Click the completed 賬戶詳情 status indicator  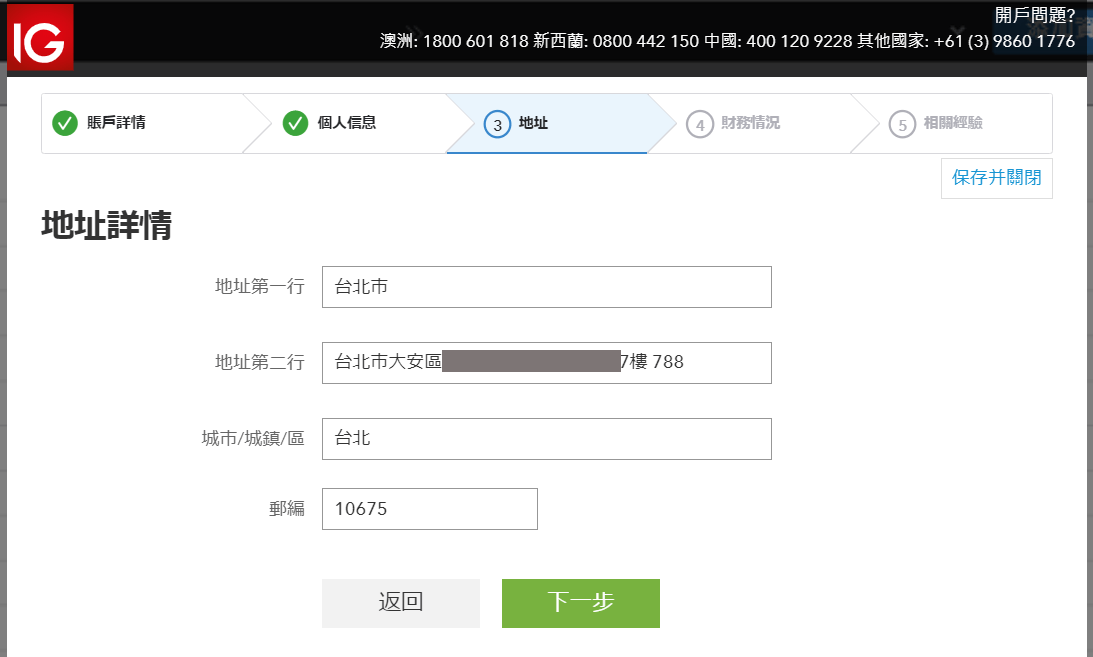(63, 123)
